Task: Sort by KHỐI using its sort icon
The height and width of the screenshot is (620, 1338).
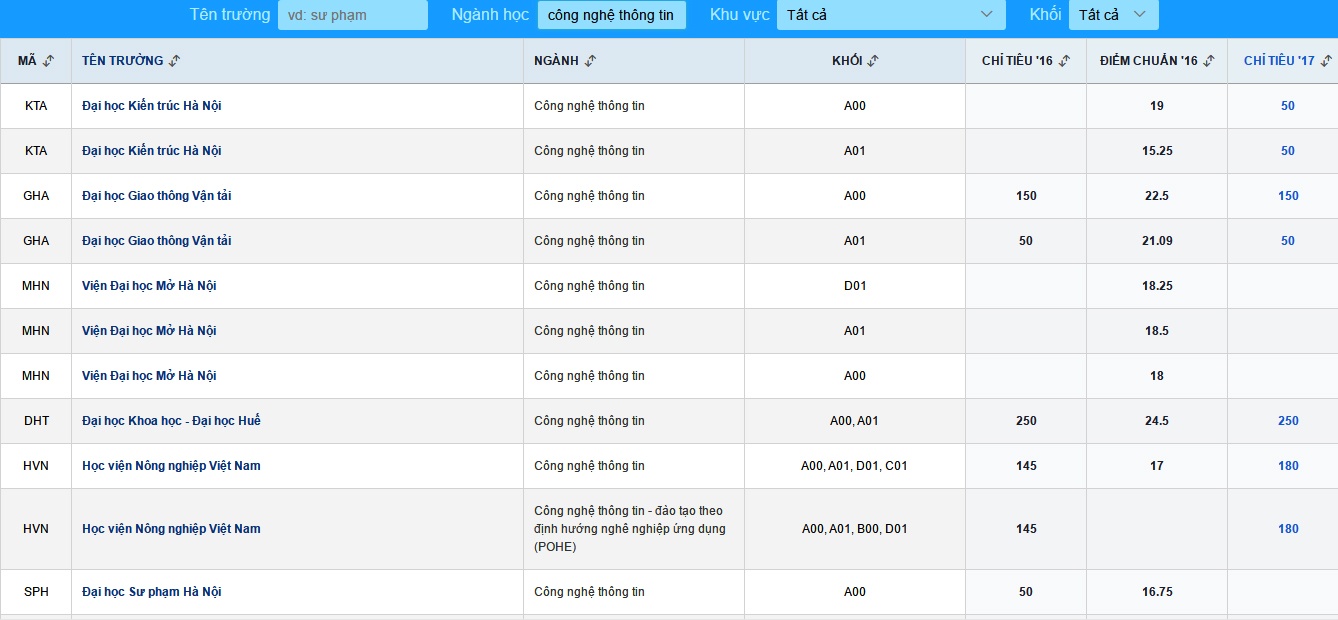Action: click(x=873, y=61)
